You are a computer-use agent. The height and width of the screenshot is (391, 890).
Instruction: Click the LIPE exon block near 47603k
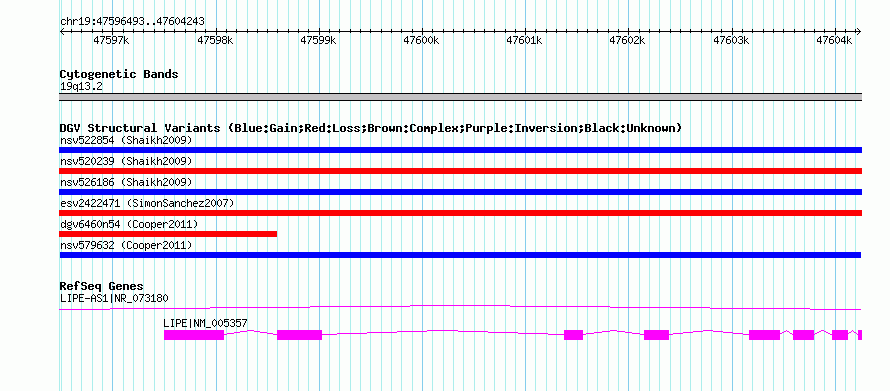765,335
